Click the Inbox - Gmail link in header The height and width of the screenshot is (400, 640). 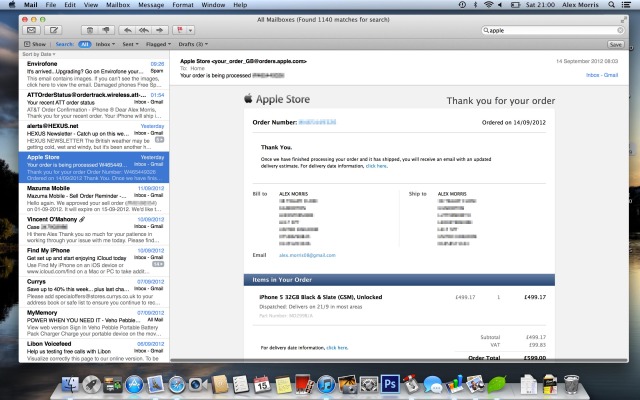[602, 75]
